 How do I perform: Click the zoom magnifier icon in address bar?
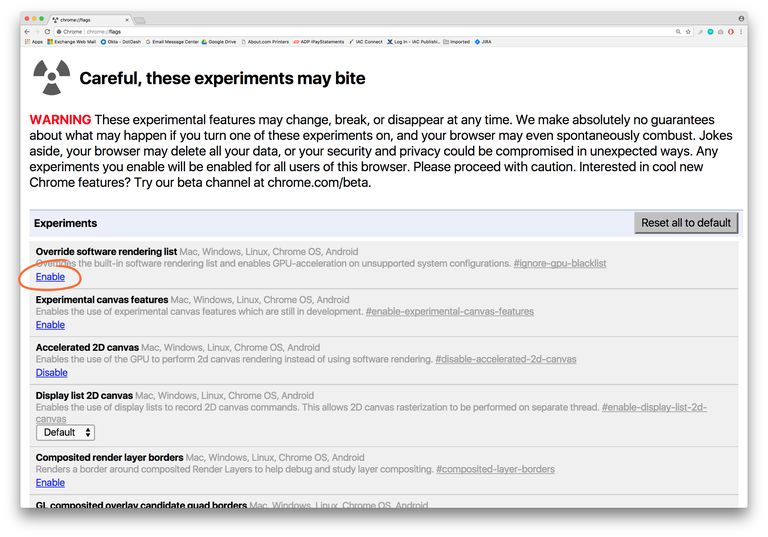[678, 32]
